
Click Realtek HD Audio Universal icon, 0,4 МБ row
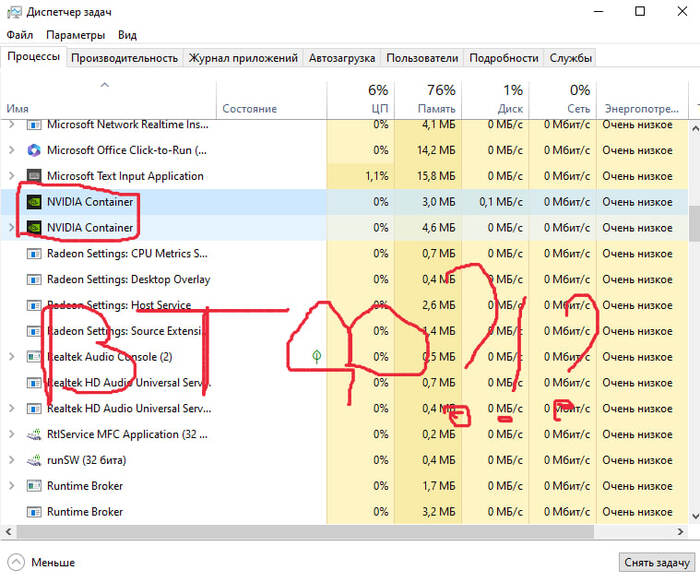[34, 408]
